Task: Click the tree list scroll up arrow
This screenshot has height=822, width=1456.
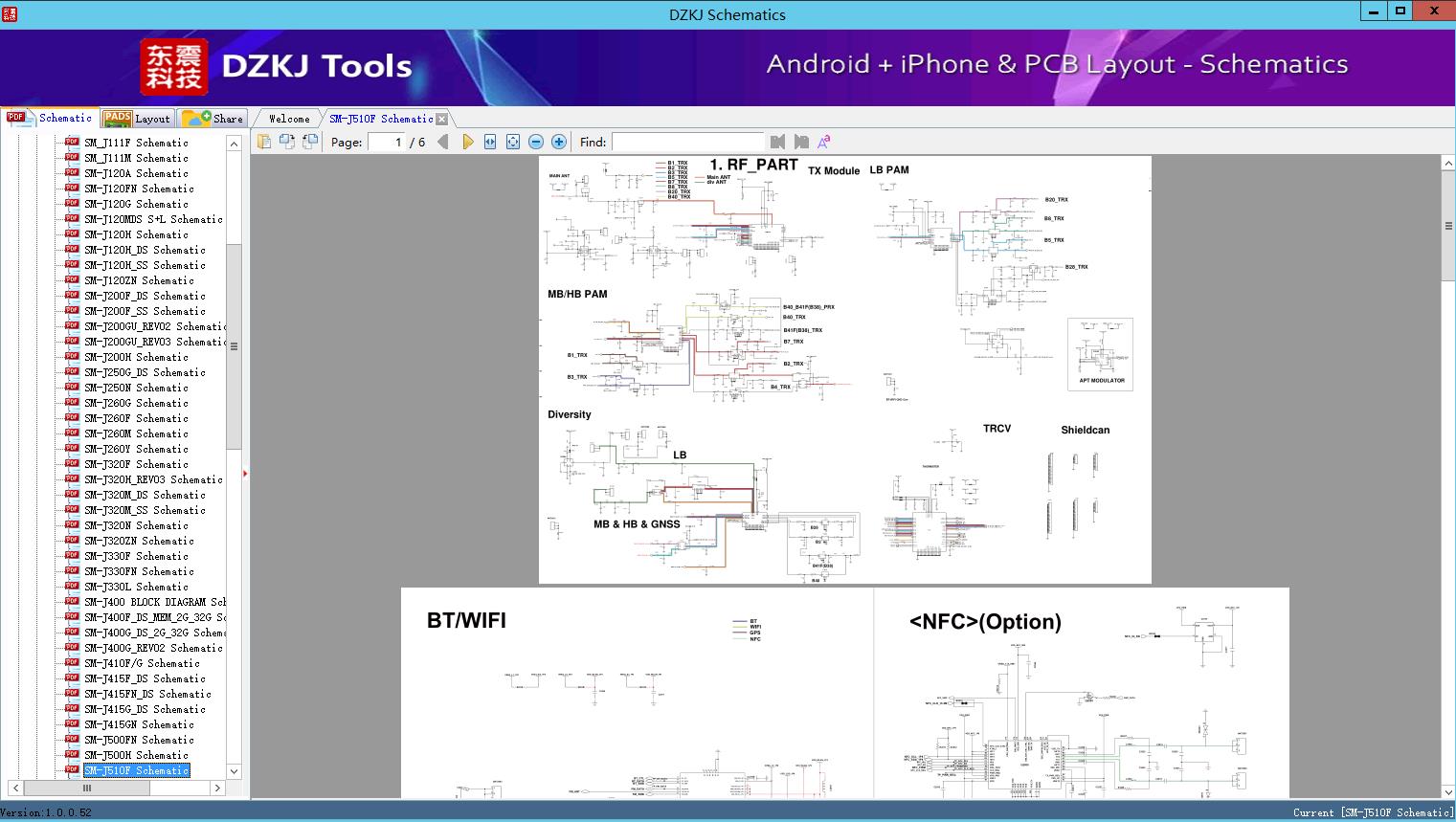Action: tap(234, 144)
